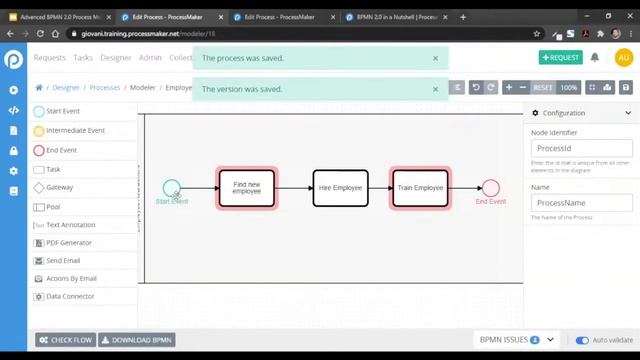640x360 pixels.
Task: Select the Hire Employee task
Action: [340, 188]
